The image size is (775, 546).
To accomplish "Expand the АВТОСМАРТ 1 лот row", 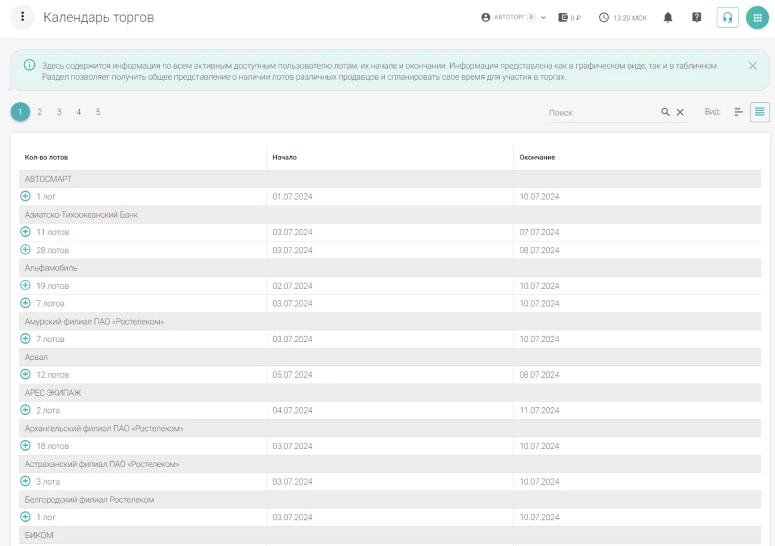I will [x=26, y=196].
